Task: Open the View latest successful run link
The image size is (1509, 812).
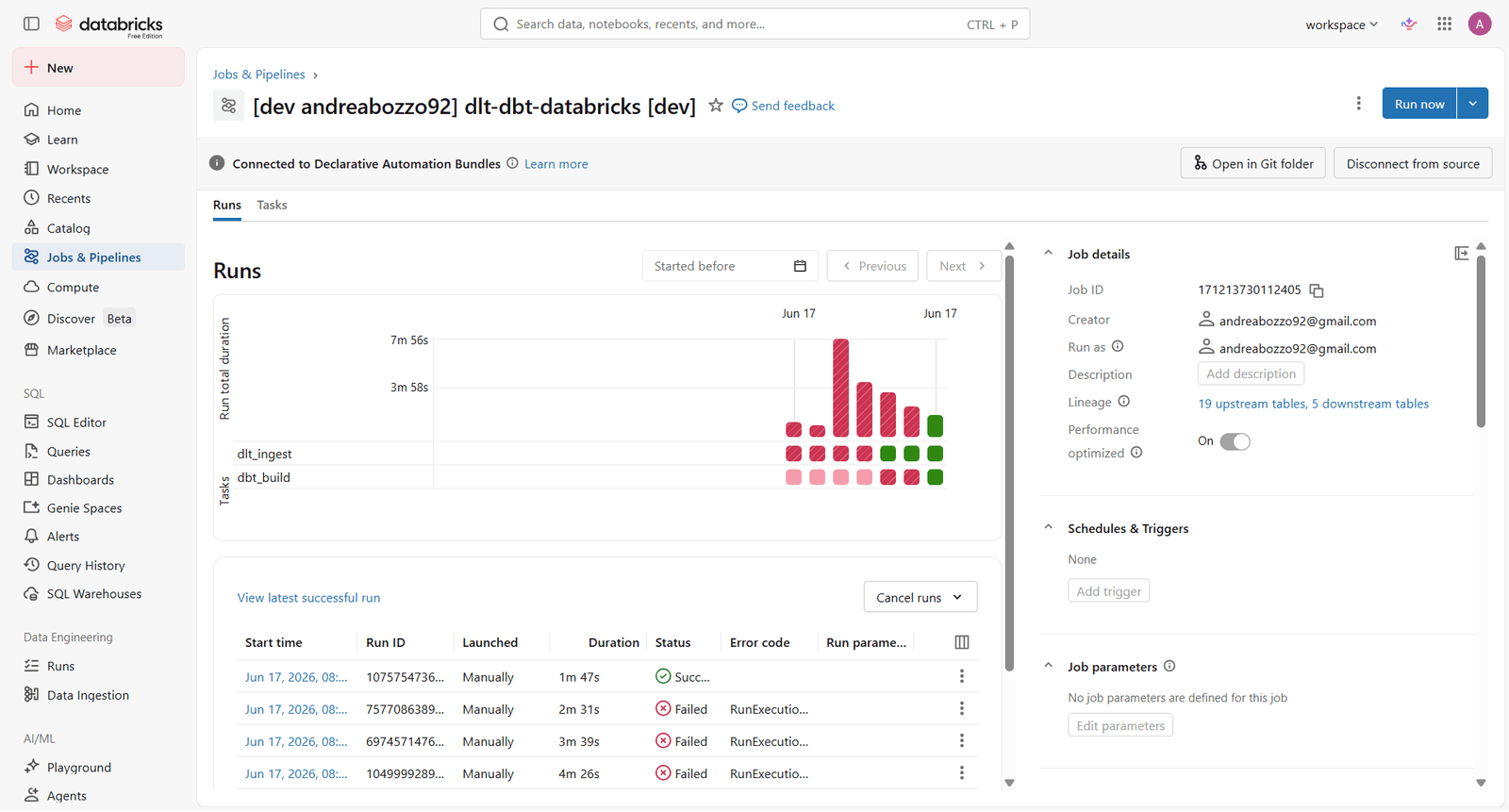Action: [x=308, y=597]
